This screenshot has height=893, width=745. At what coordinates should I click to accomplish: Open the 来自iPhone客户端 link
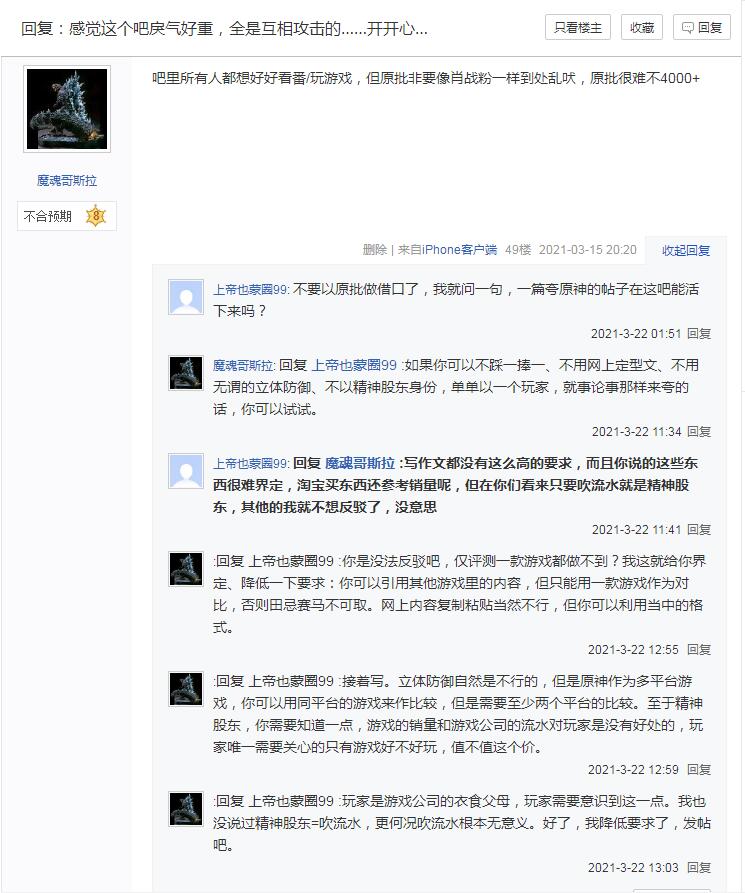pyautogui.click(x=447, y=249)
